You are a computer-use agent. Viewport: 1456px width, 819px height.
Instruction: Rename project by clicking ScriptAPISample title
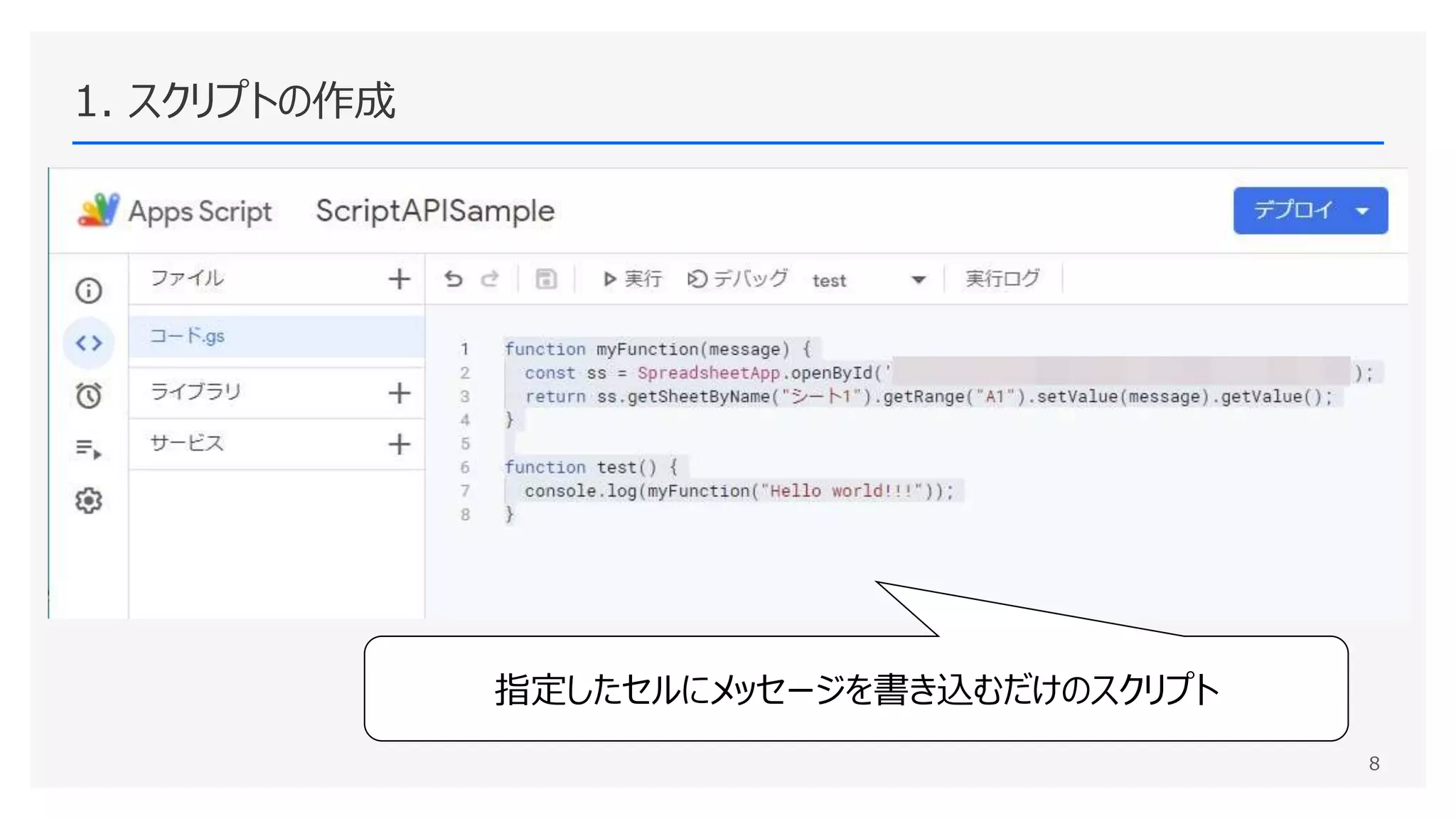(435, 211)
